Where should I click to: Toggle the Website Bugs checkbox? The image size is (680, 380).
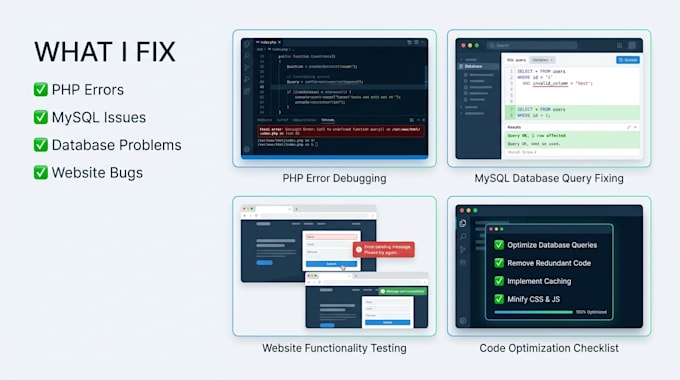[41, 173]
